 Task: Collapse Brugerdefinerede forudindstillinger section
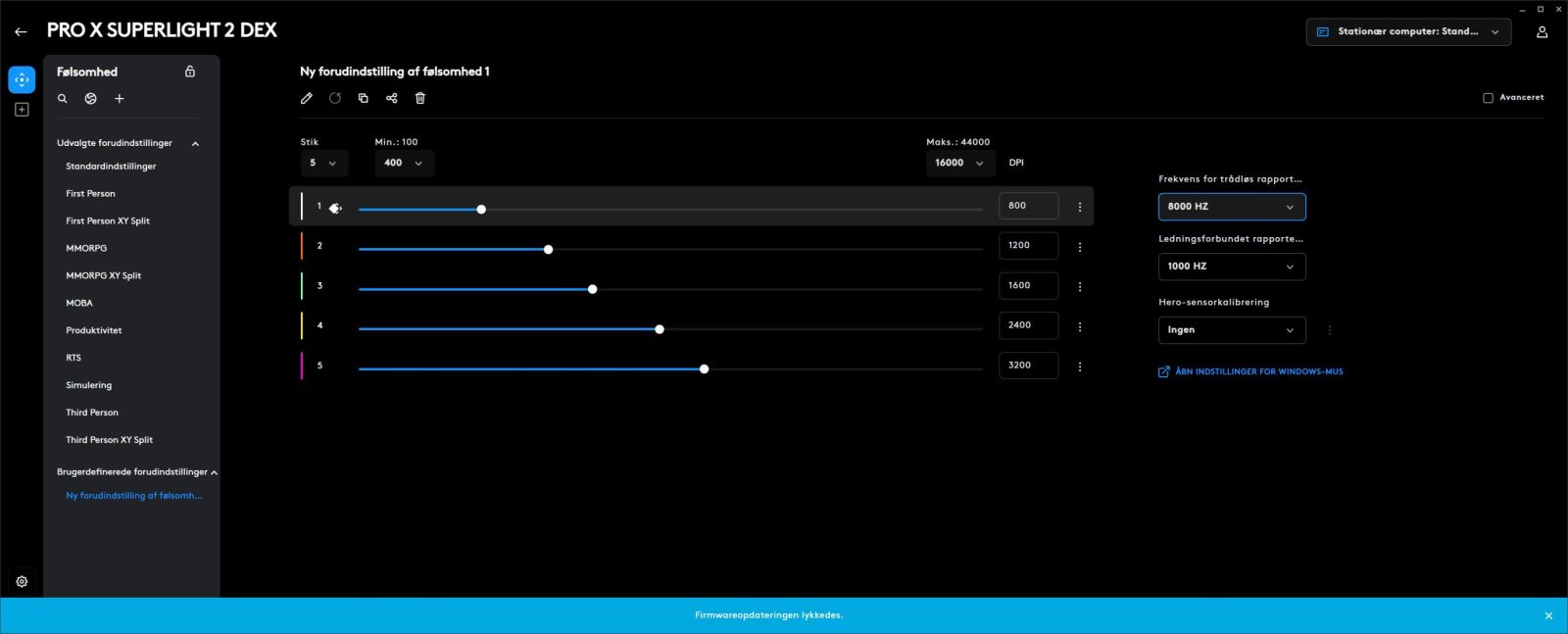(x=214, y=472)
